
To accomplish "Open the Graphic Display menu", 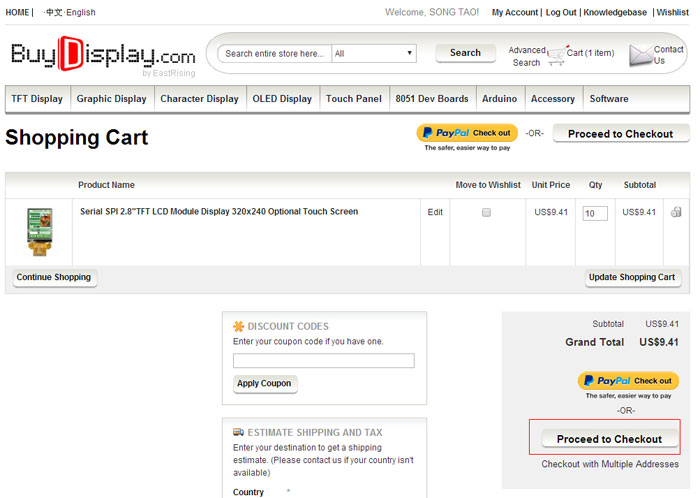I will (112, 99).
